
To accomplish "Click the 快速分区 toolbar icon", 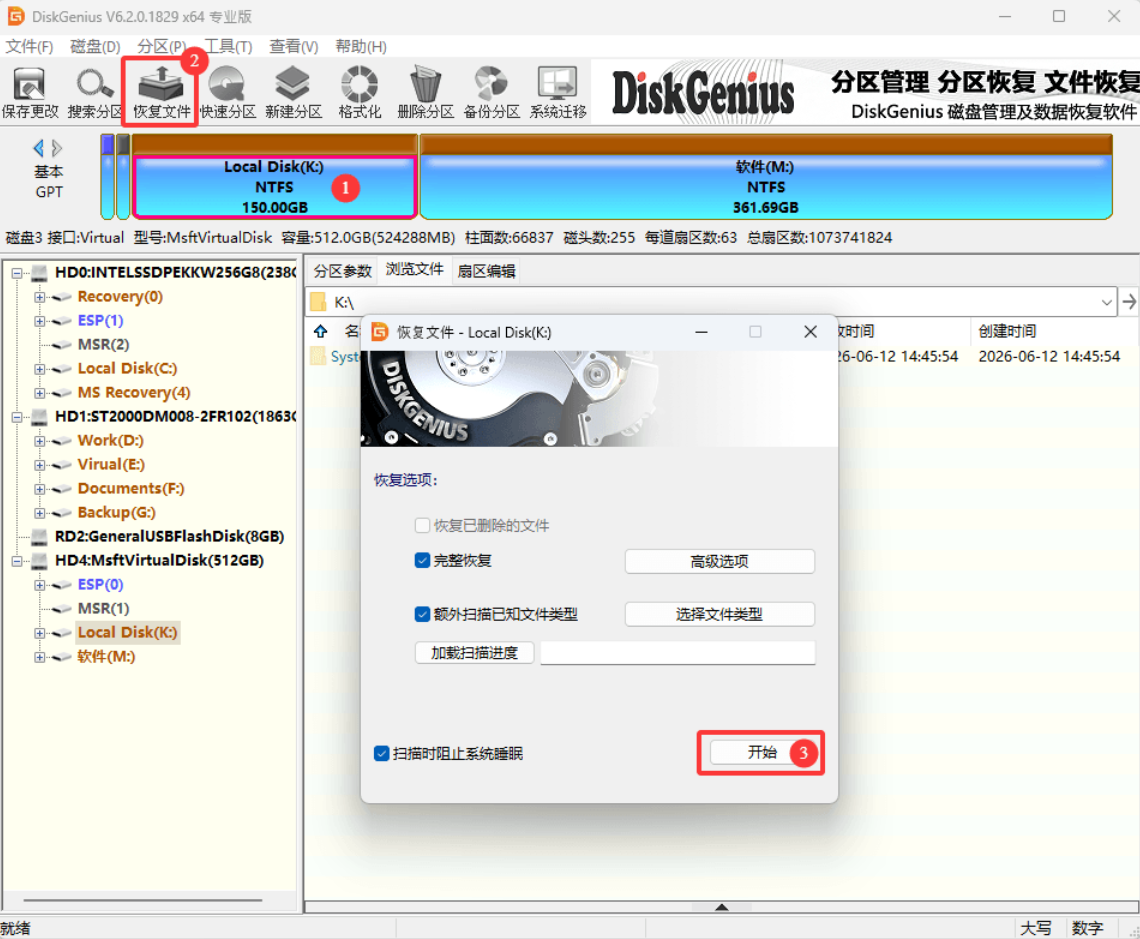I will [228, 92].
